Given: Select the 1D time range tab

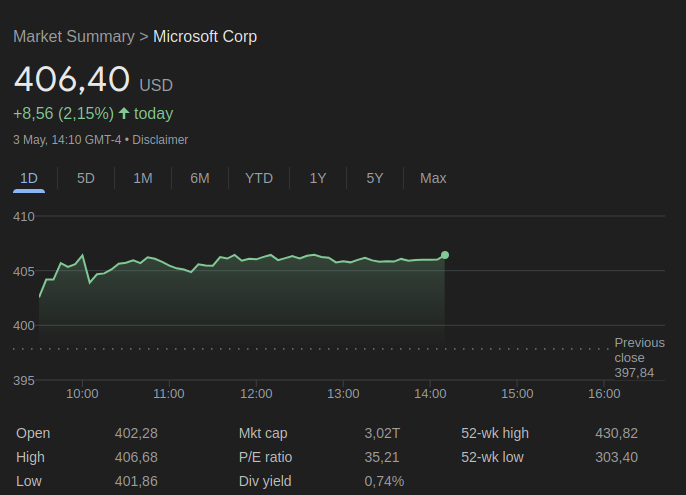Looking at the screenshot, I should point(29,179).
